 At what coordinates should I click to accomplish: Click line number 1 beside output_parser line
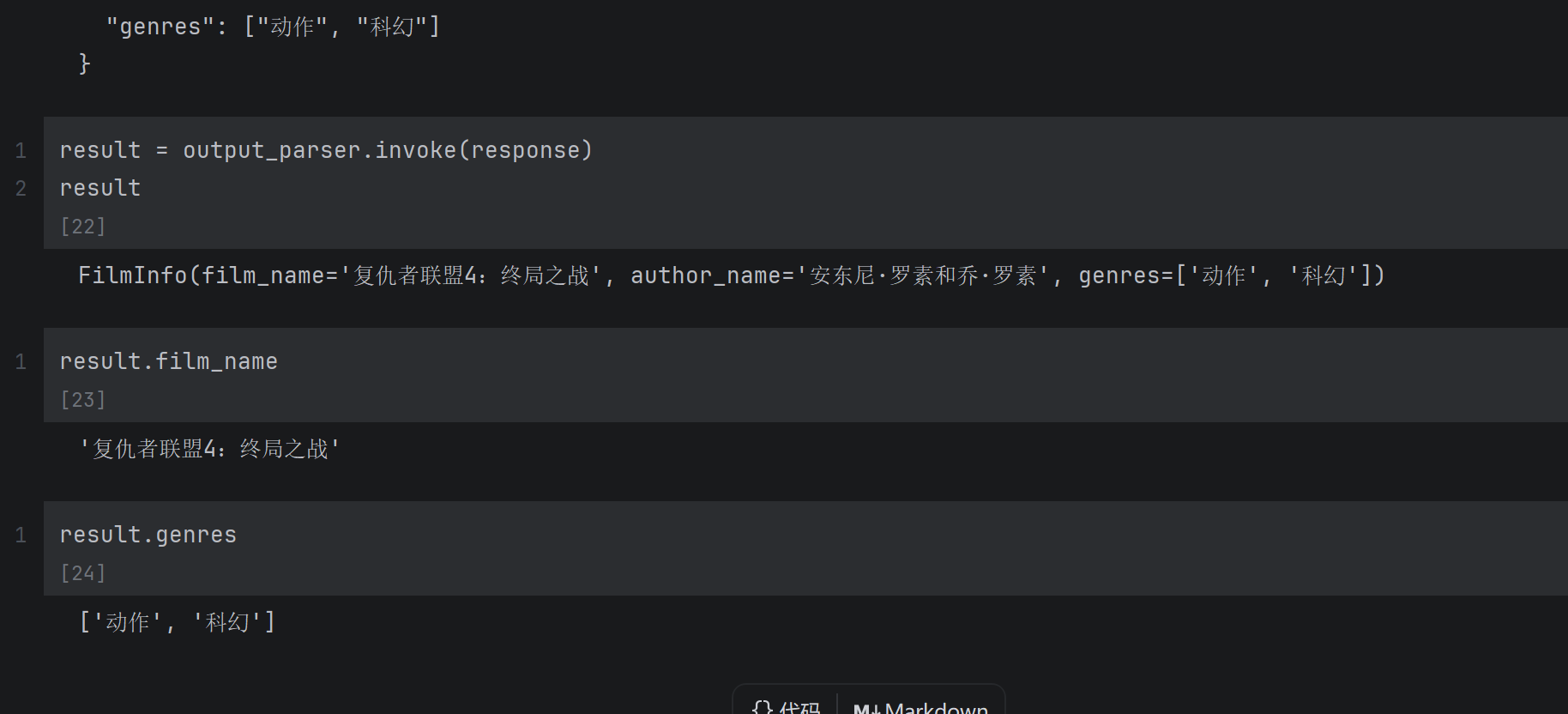click(x=21, y=150)
